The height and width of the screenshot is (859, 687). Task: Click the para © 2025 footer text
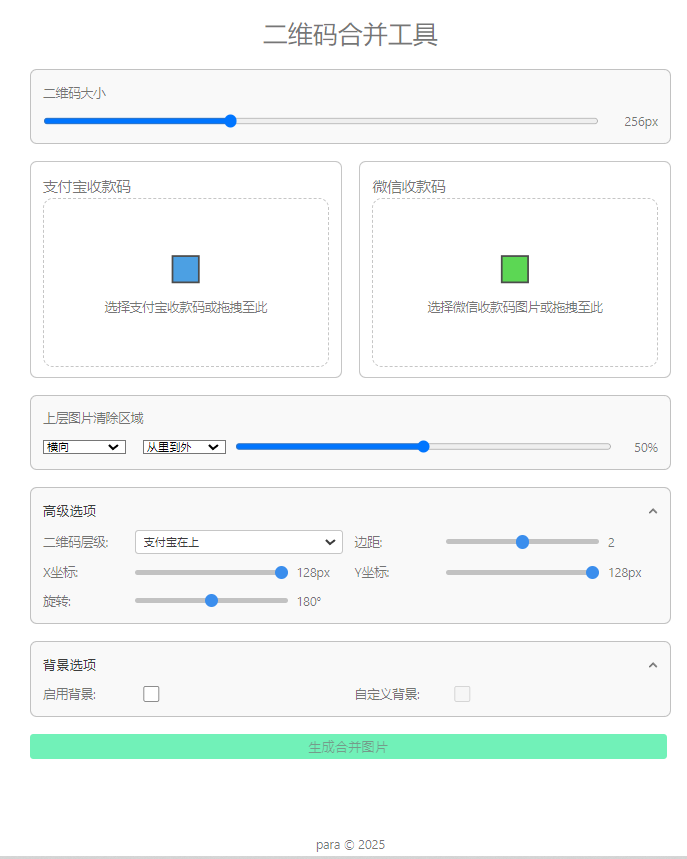(350, 844)
